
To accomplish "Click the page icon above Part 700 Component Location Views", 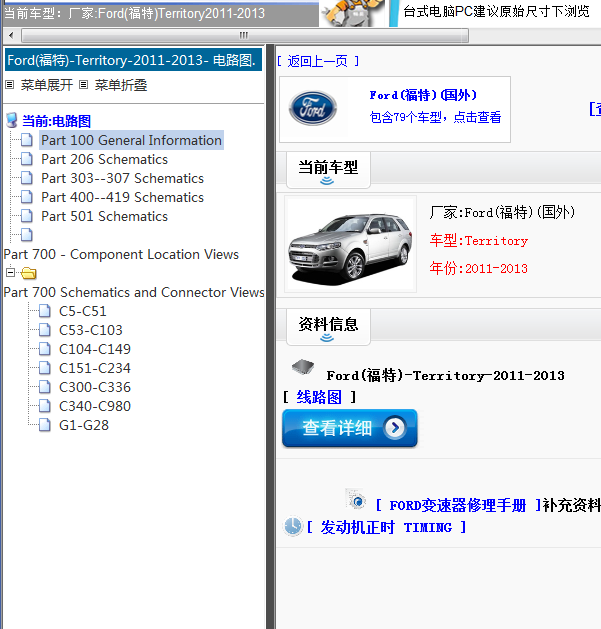I will [x=27, y=235].
